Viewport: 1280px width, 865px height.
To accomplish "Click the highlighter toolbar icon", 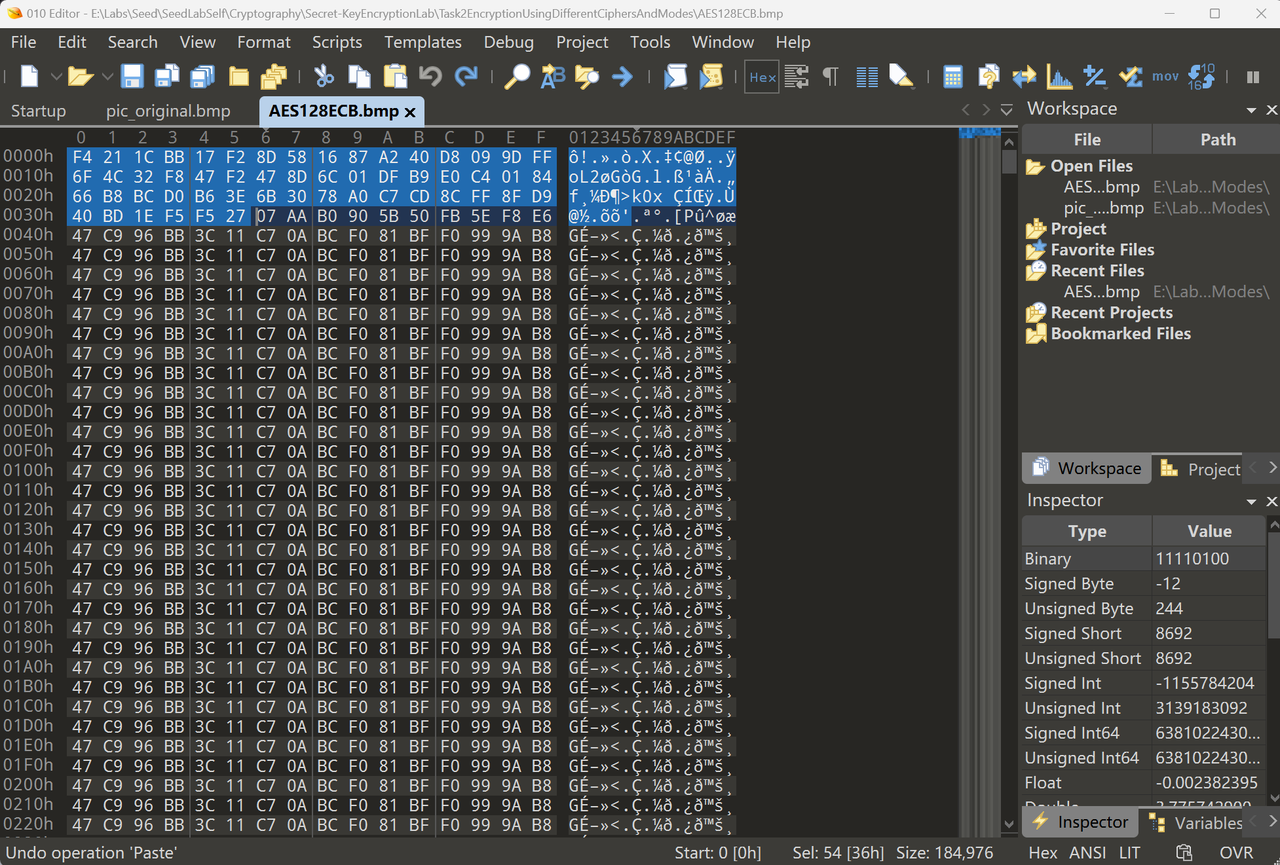I will tap(901, 77).
